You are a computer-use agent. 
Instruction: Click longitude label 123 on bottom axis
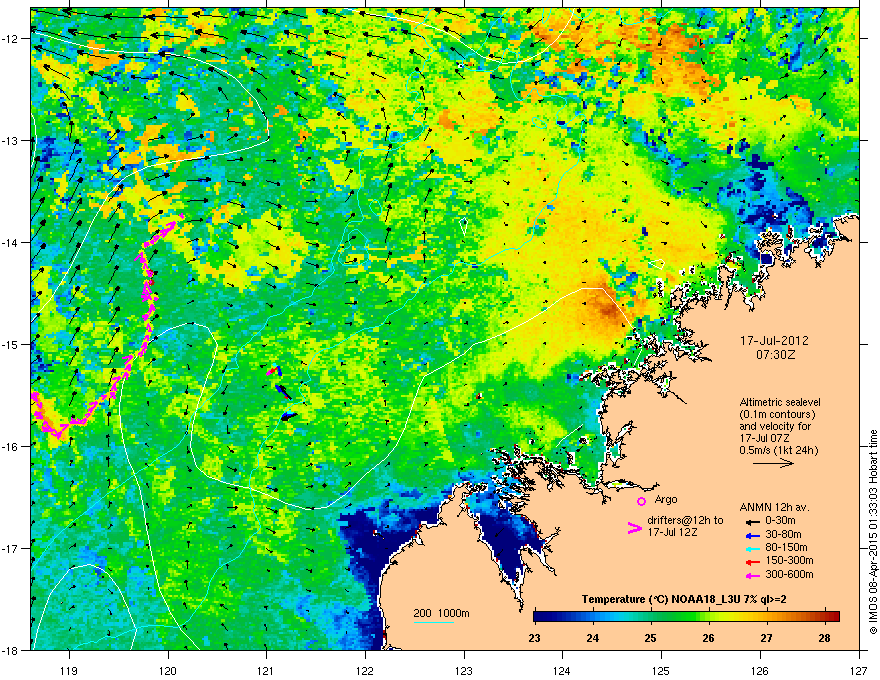[464, 670]
